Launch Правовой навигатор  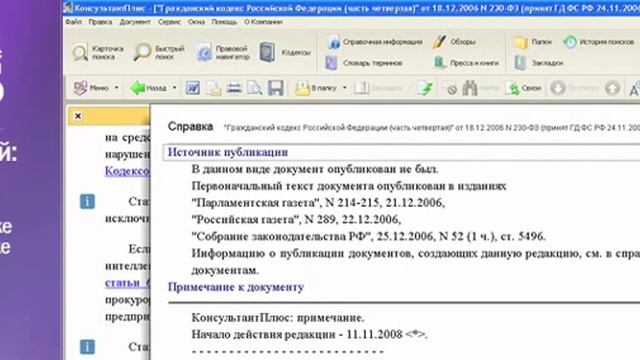point(223,53)
